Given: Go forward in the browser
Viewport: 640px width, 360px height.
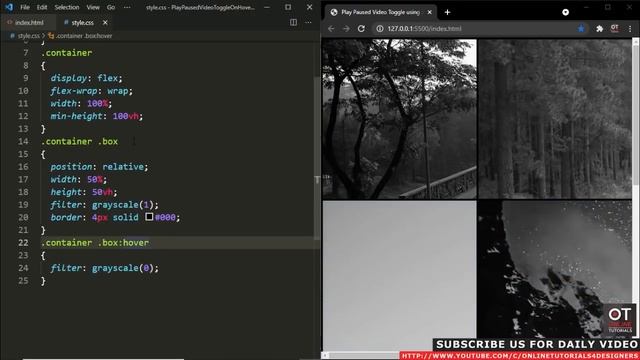Looking at the screenshot, I should click(x=346, y=29).
